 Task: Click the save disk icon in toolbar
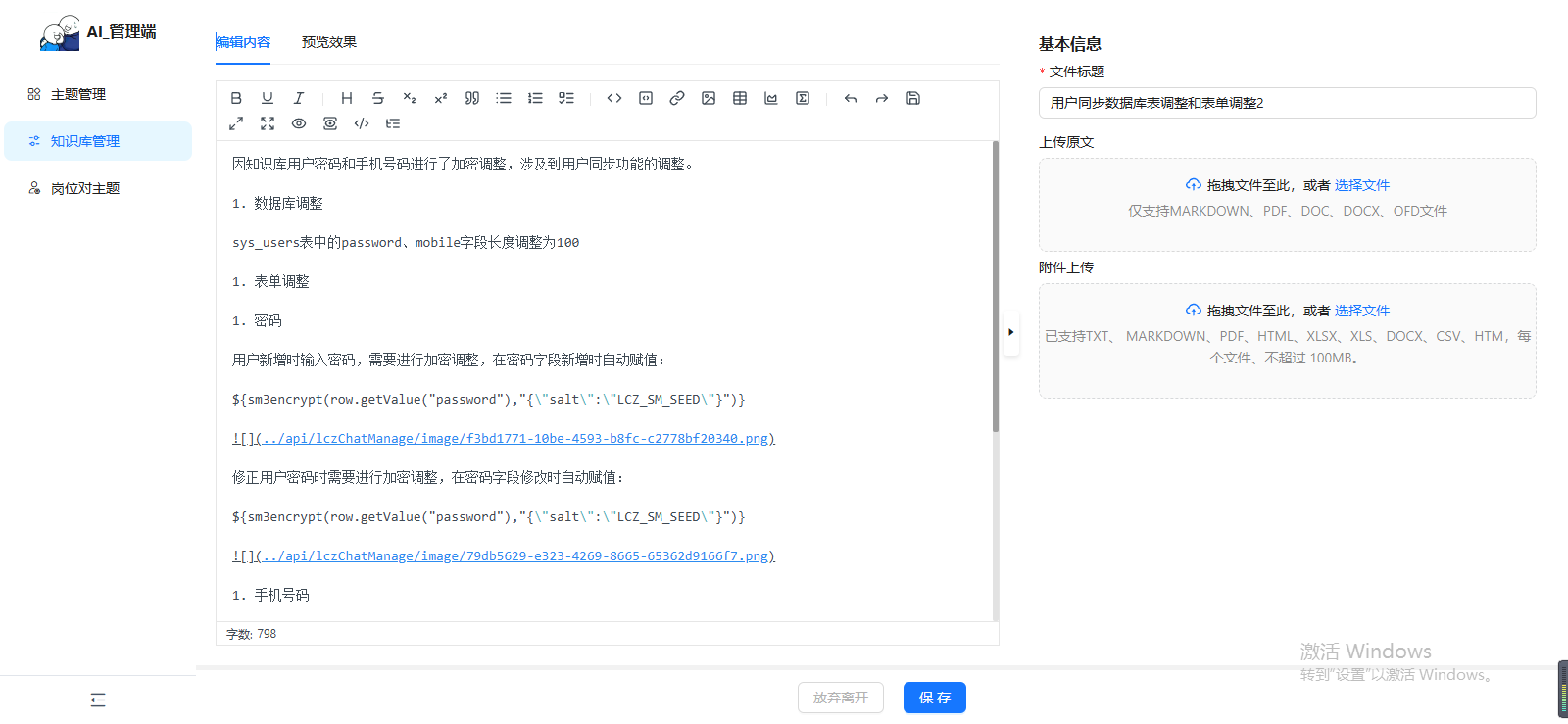click(913, 98)
